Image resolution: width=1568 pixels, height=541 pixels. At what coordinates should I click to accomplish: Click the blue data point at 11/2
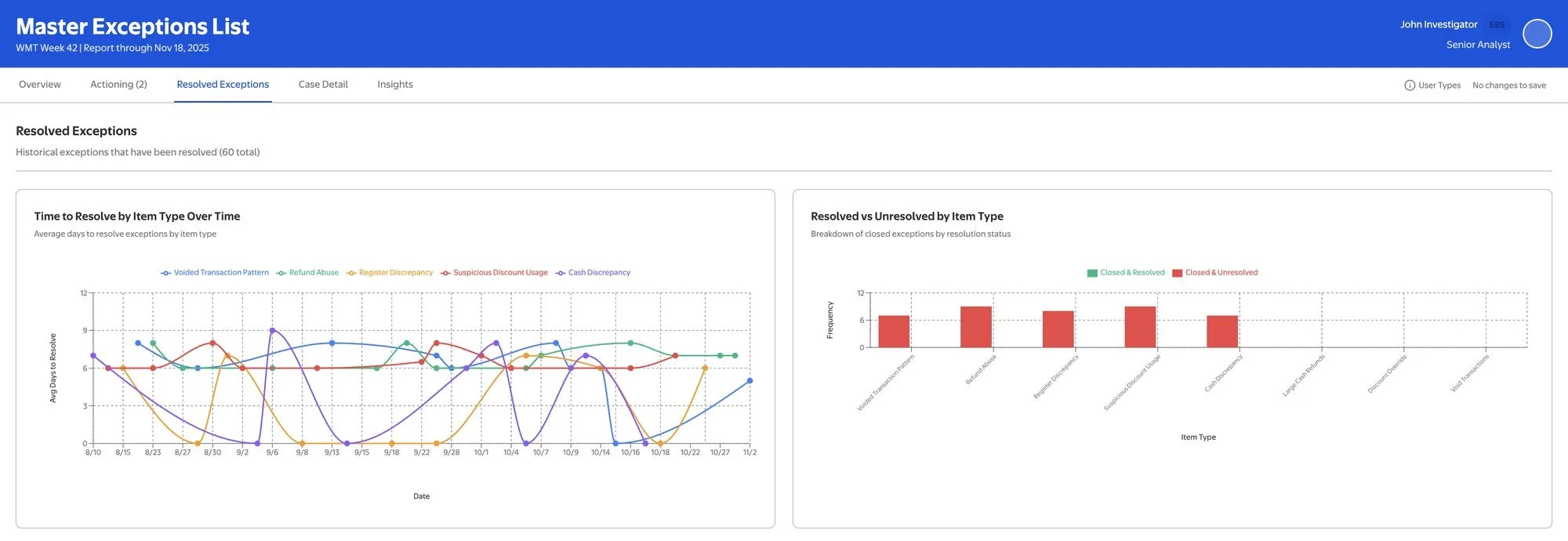[750, 381]
